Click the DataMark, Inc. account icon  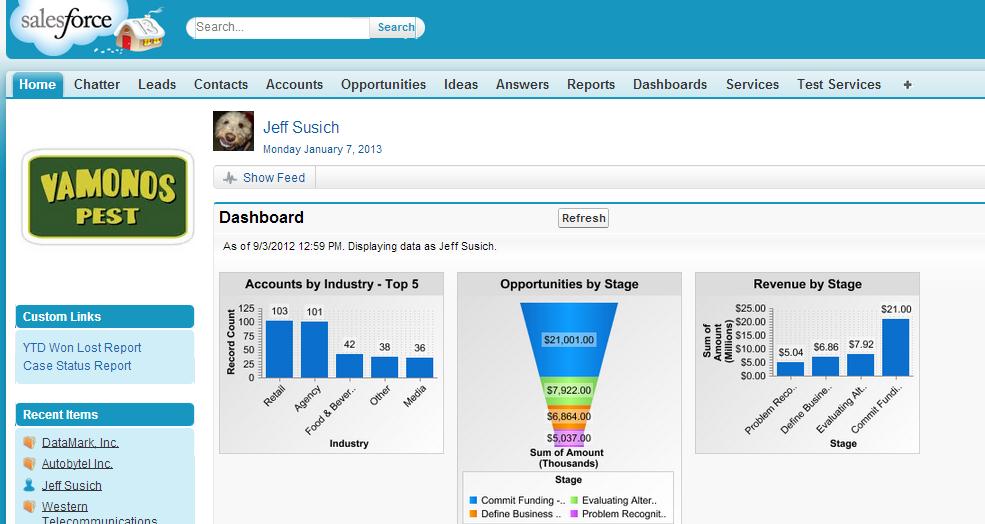[x=29, y=442]
